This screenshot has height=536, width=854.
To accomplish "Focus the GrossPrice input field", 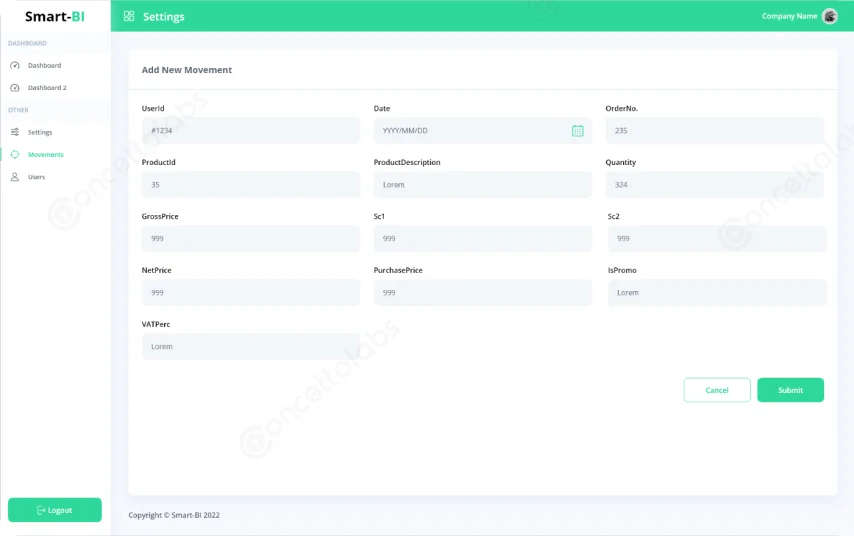I will pos(251,239).
